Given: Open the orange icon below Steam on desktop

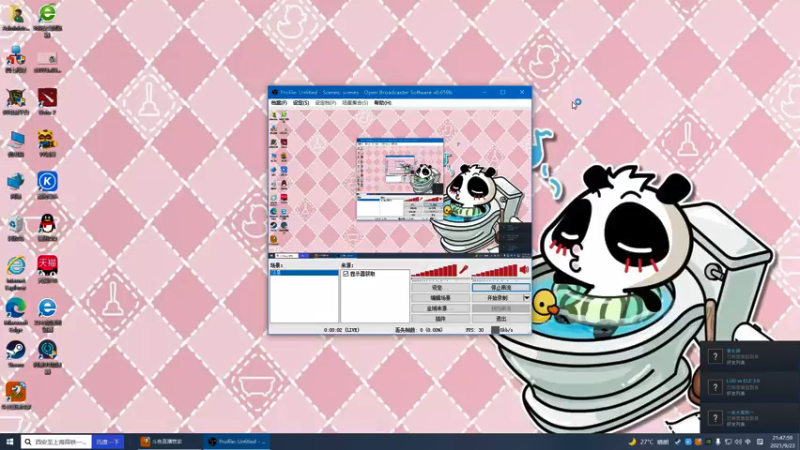Looking at the screenshot, I should 16,395.
